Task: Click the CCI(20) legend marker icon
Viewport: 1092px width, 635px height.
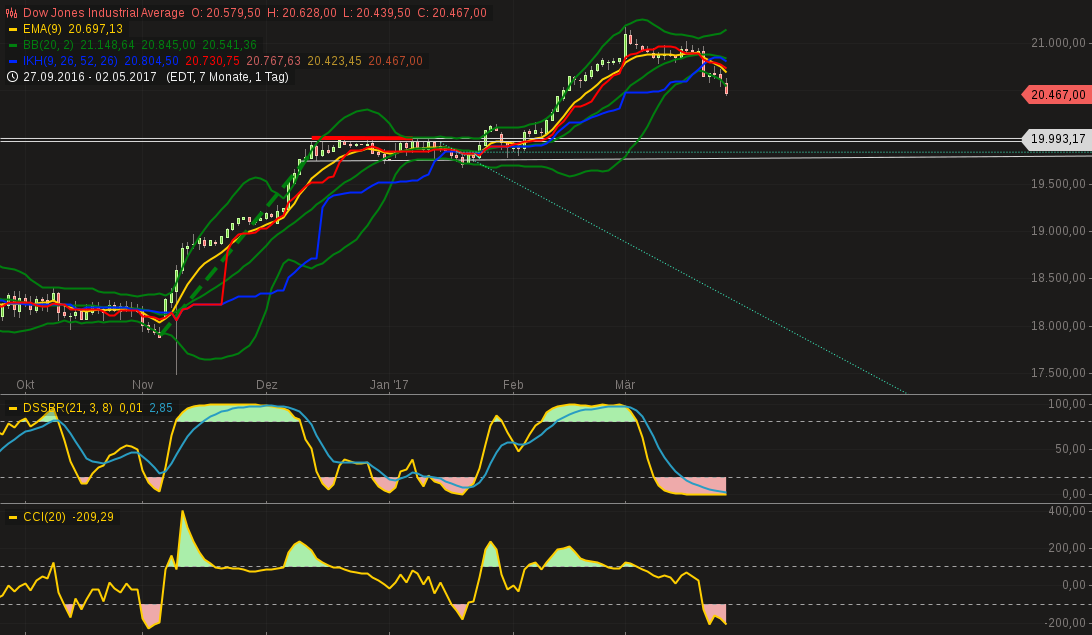Action: [x=13, y=517]
